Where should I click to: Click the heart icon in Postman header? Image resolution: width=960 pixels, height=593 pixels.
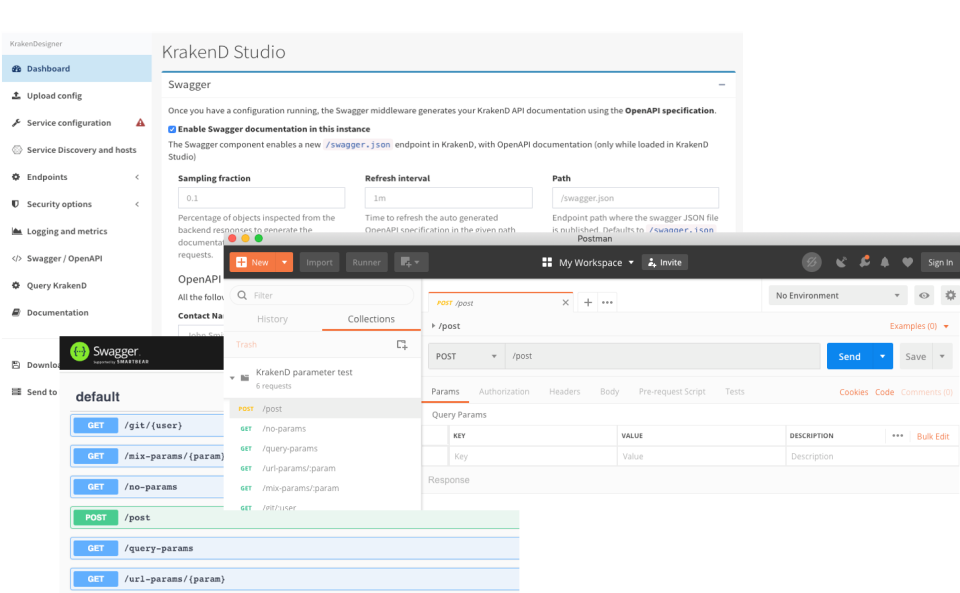(x=906, y=262)
